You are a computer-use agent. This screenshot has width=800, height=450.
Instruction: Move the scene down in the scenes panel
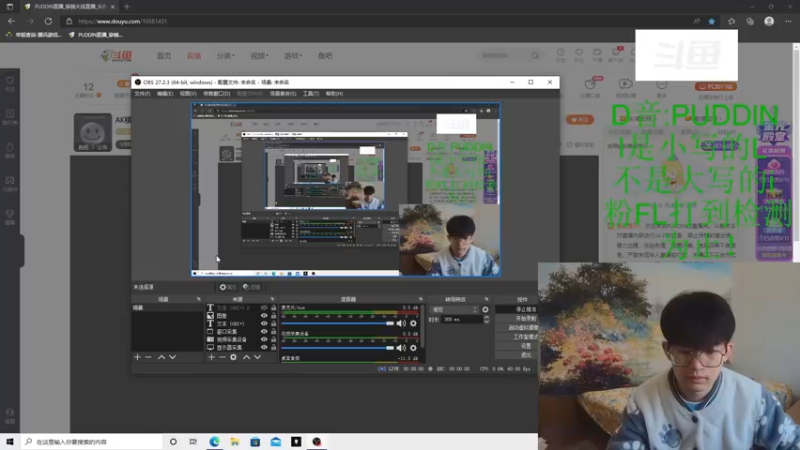coord(172,357)
